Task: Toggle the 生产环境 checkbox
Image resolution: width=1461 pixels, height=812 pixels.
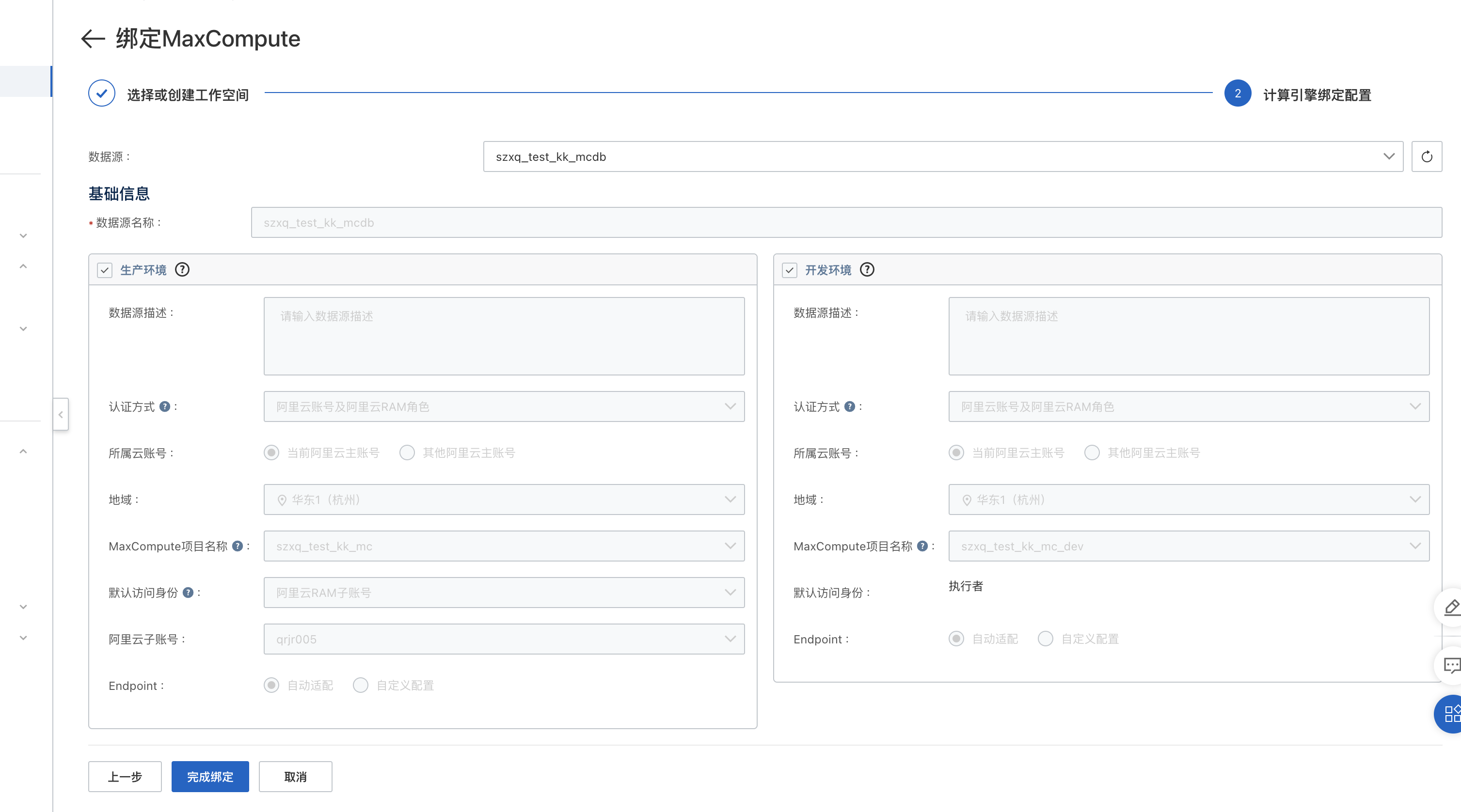Action: (105, 270)
